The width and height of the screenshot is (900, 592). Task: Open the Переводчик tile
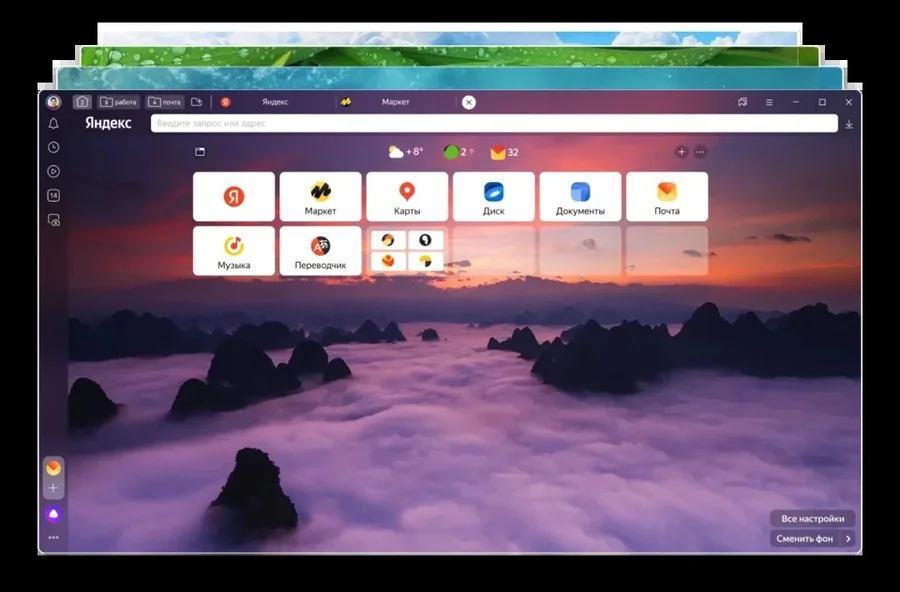(x=320, y=251)
